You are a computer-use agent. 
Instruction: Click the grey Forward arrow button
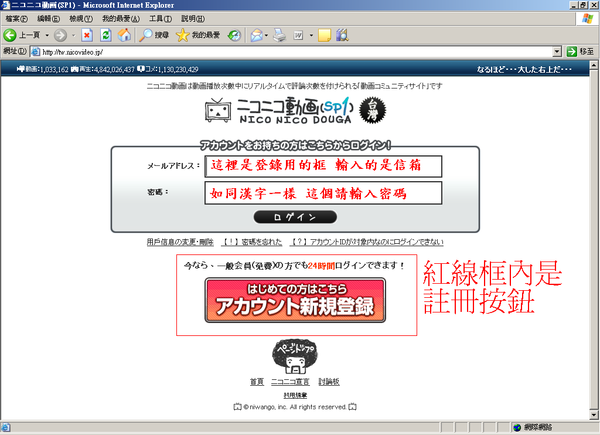(x=60, y=36)
